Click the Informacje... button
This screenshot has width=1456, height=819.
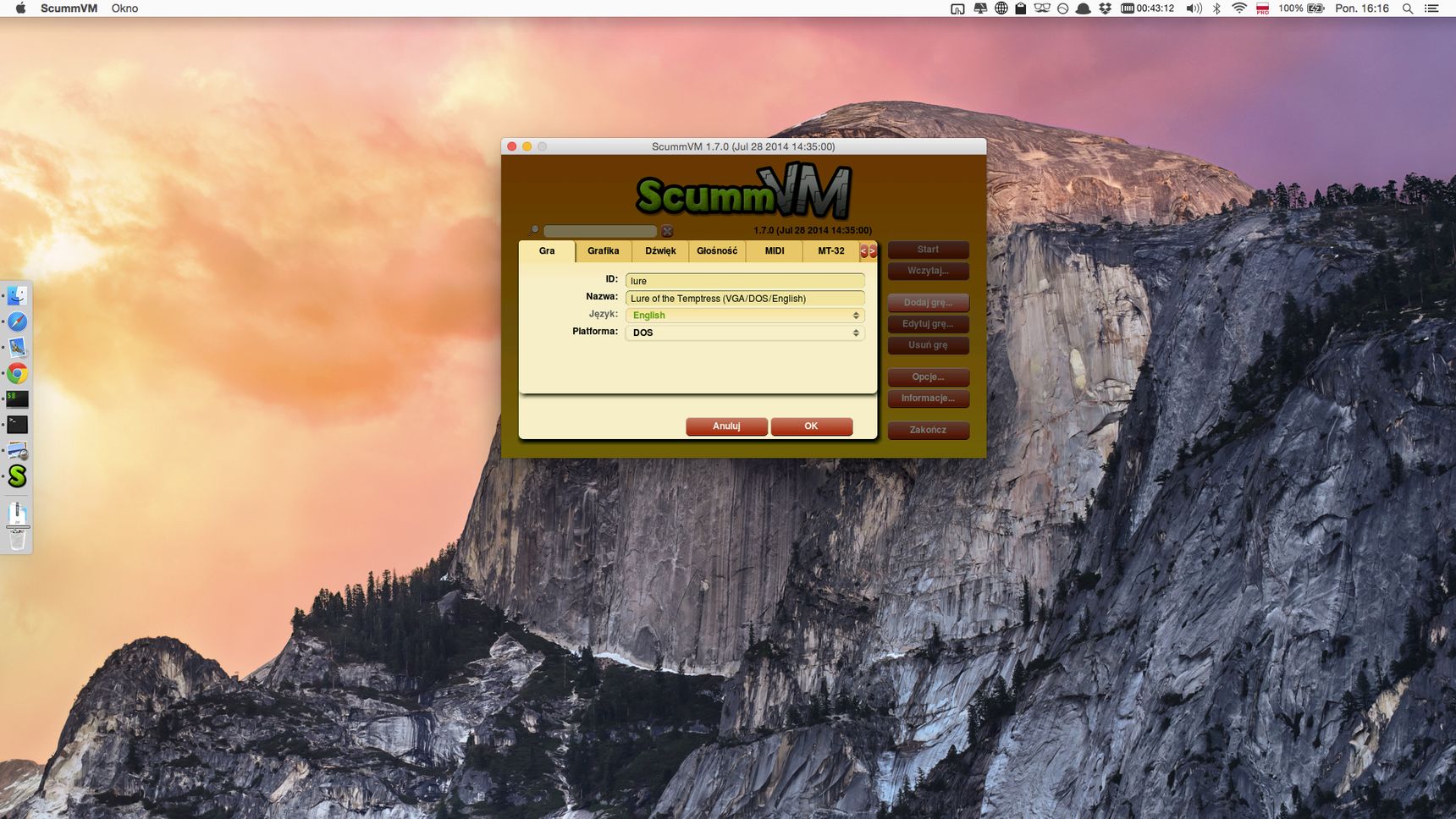(928, 399)
